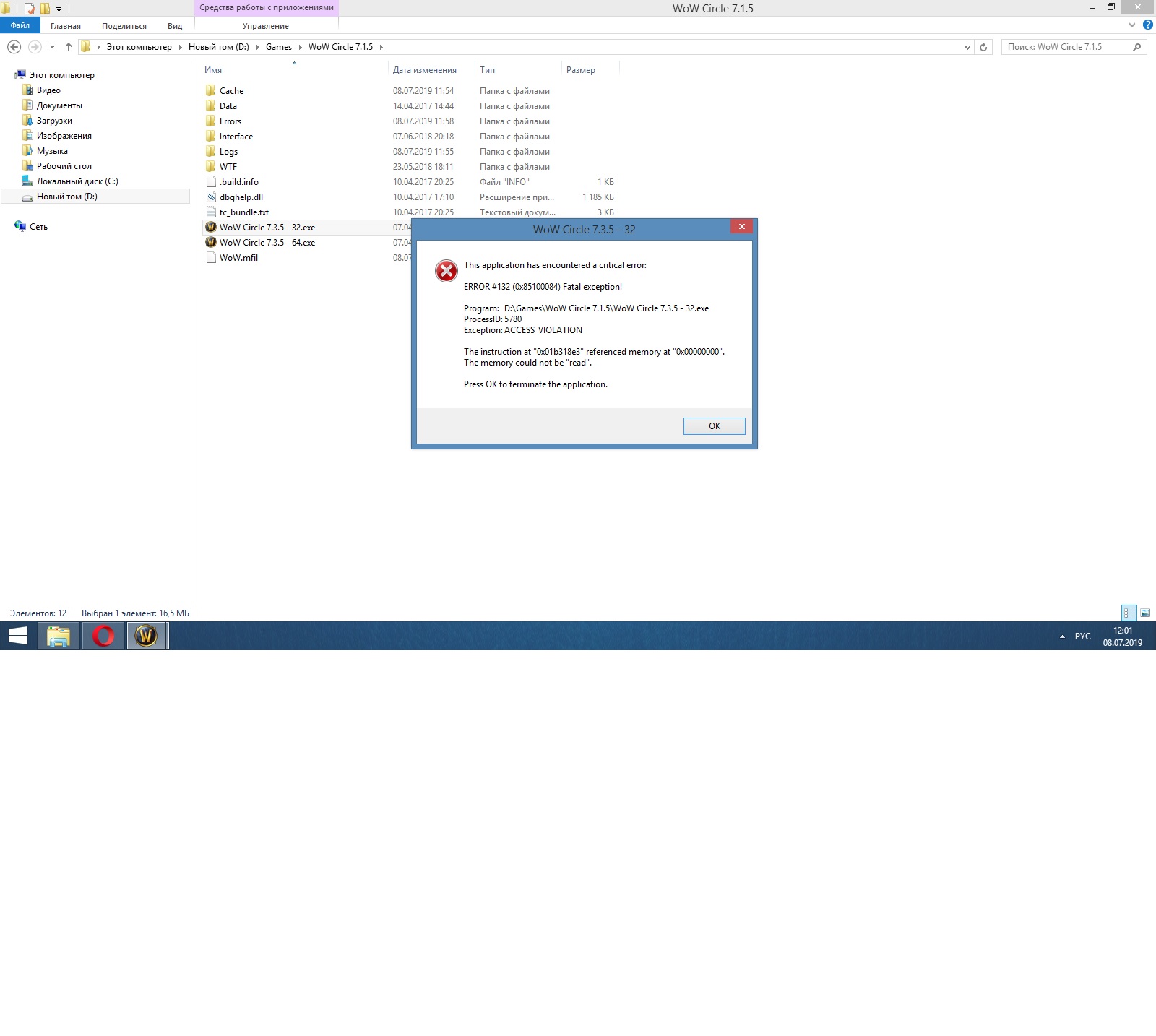Open the address bar history dropdown
Screen dimensions: 1156x1036
tap(967, 47)
